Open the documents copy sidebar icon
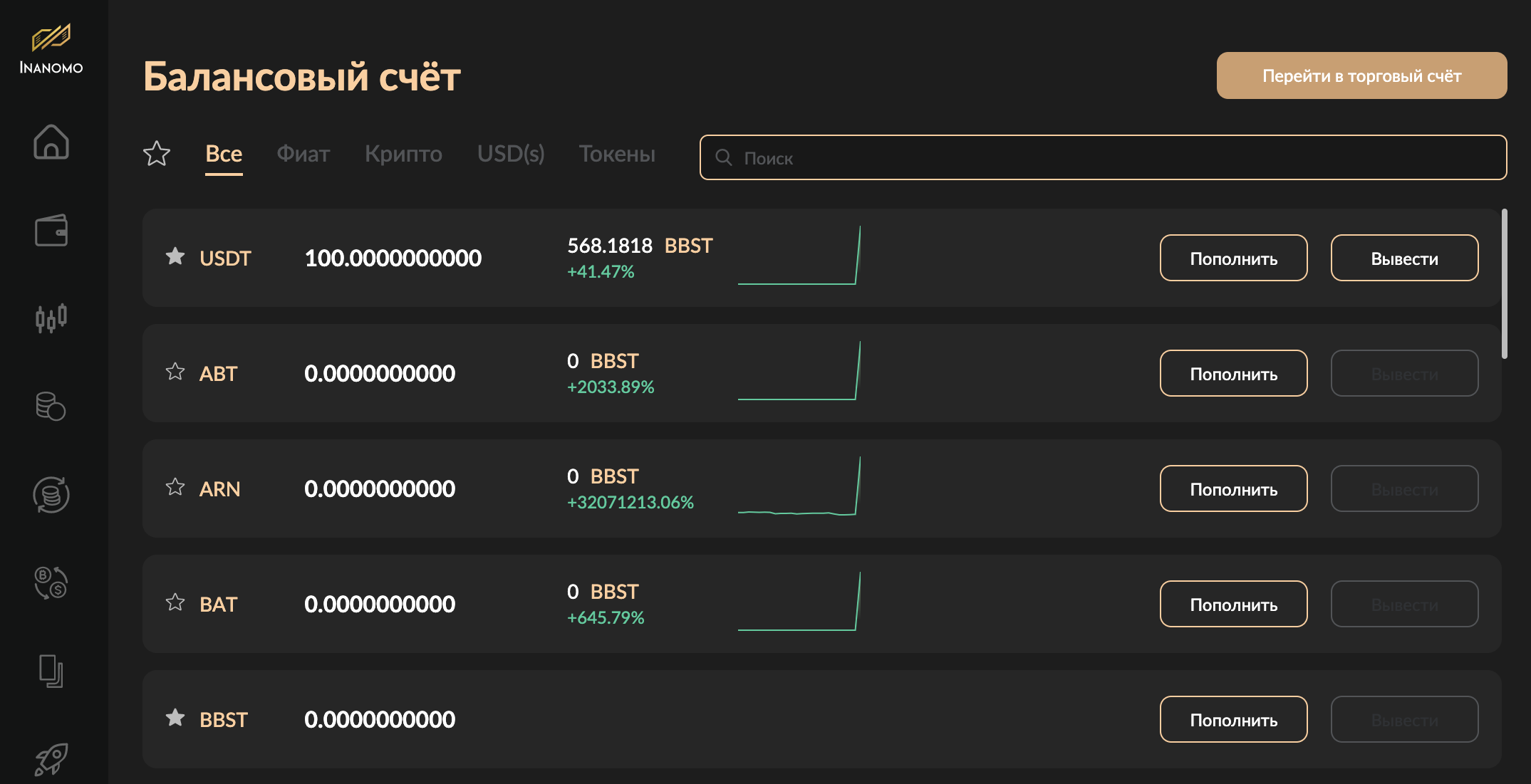The image size is (1531, 784). pyautogui.click(x=51, y=671)
